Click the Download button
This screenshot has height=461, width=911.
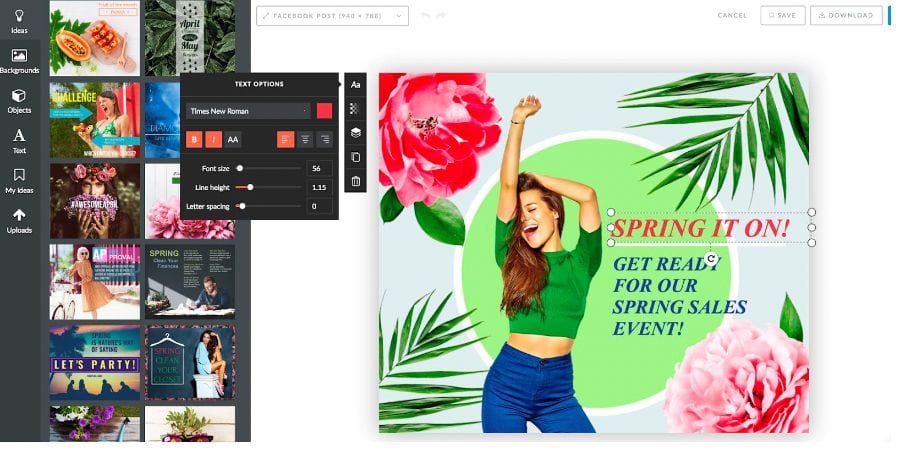(846, 16)
